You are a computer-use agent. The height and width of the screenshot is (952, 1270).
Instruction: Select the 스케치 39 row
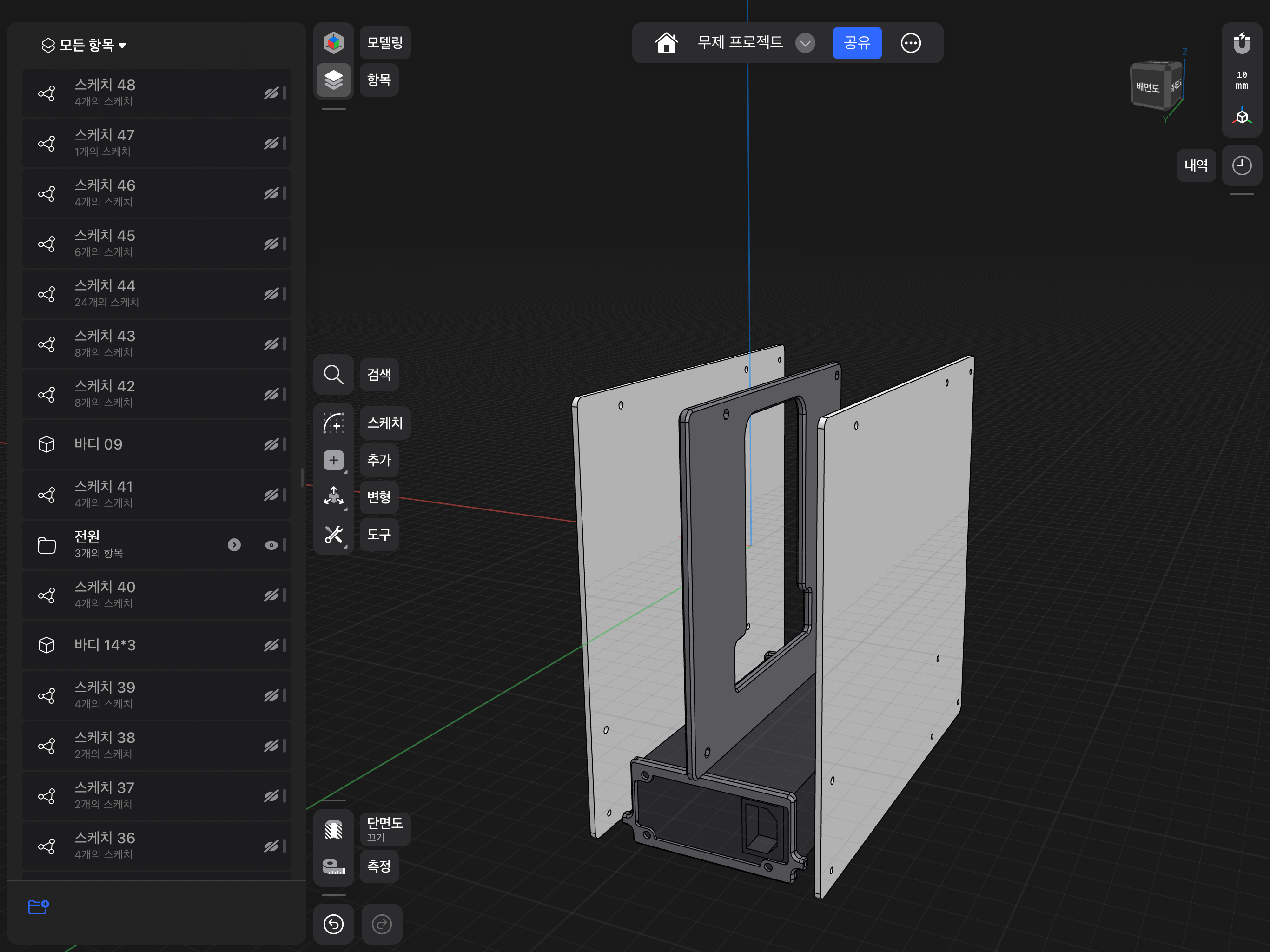click(x=156, y=695)
